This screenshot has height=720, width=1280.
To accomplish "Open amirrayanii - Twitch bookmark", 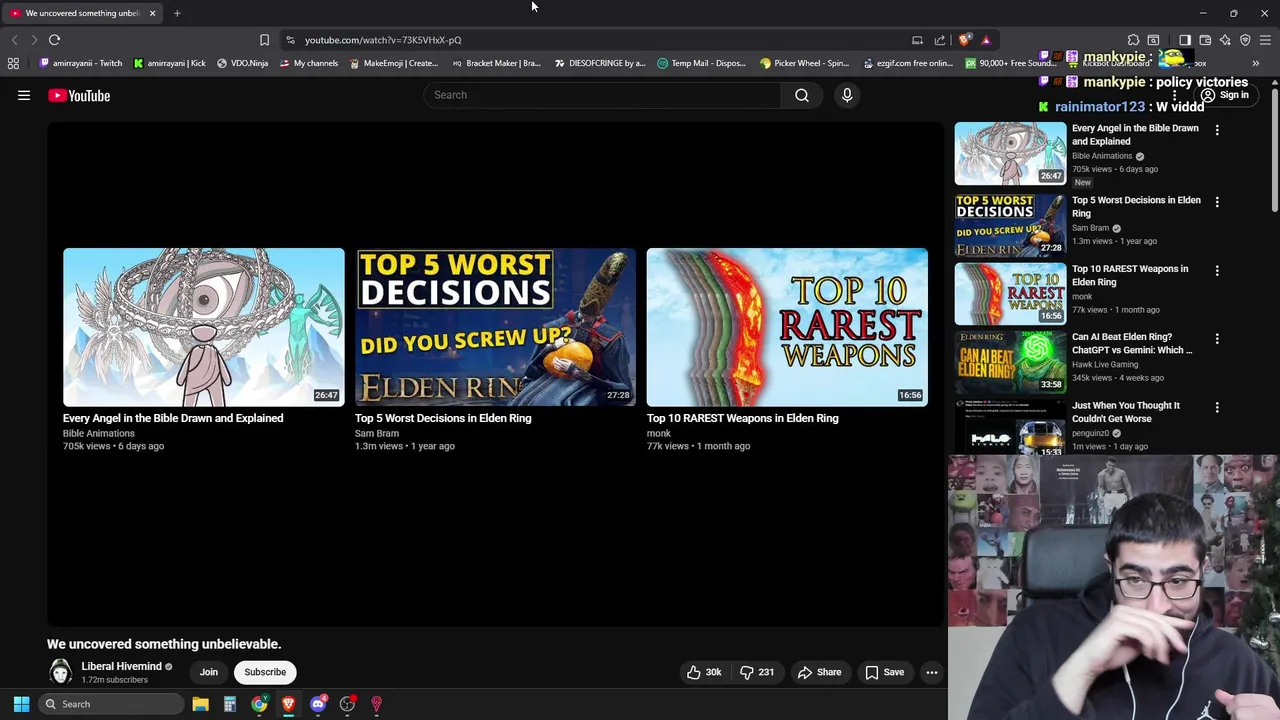I will tap(81, 63).
